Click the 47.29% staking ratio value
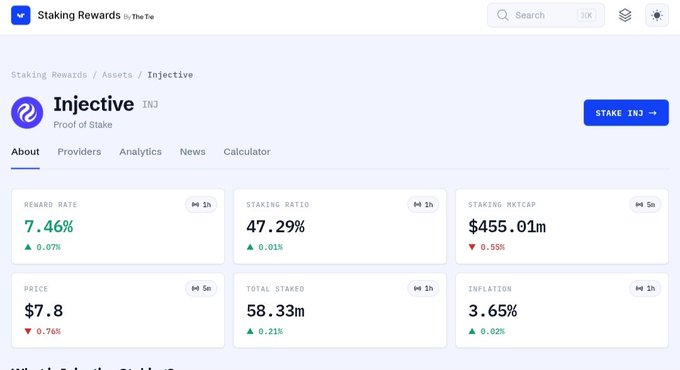Viewport: 680px width, 370px height. pyautogui.click(x=275, y=226)
